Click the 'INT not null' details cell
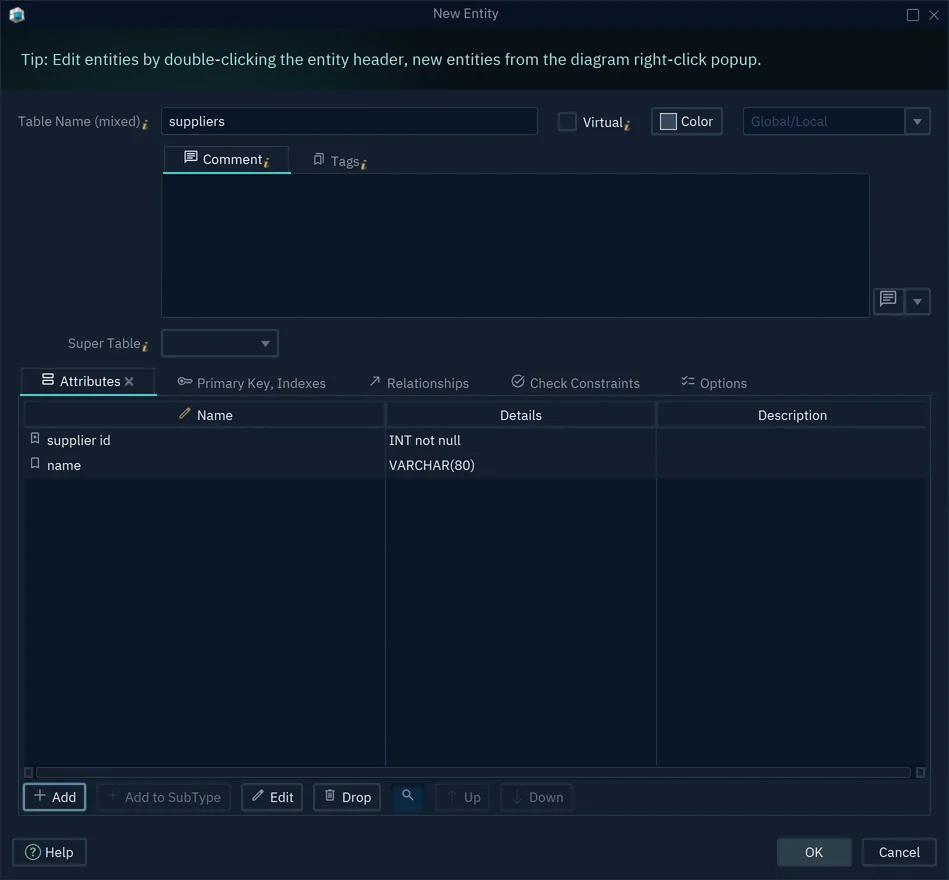The height and width of the screenshot is (880, 949). coord(520,440)
